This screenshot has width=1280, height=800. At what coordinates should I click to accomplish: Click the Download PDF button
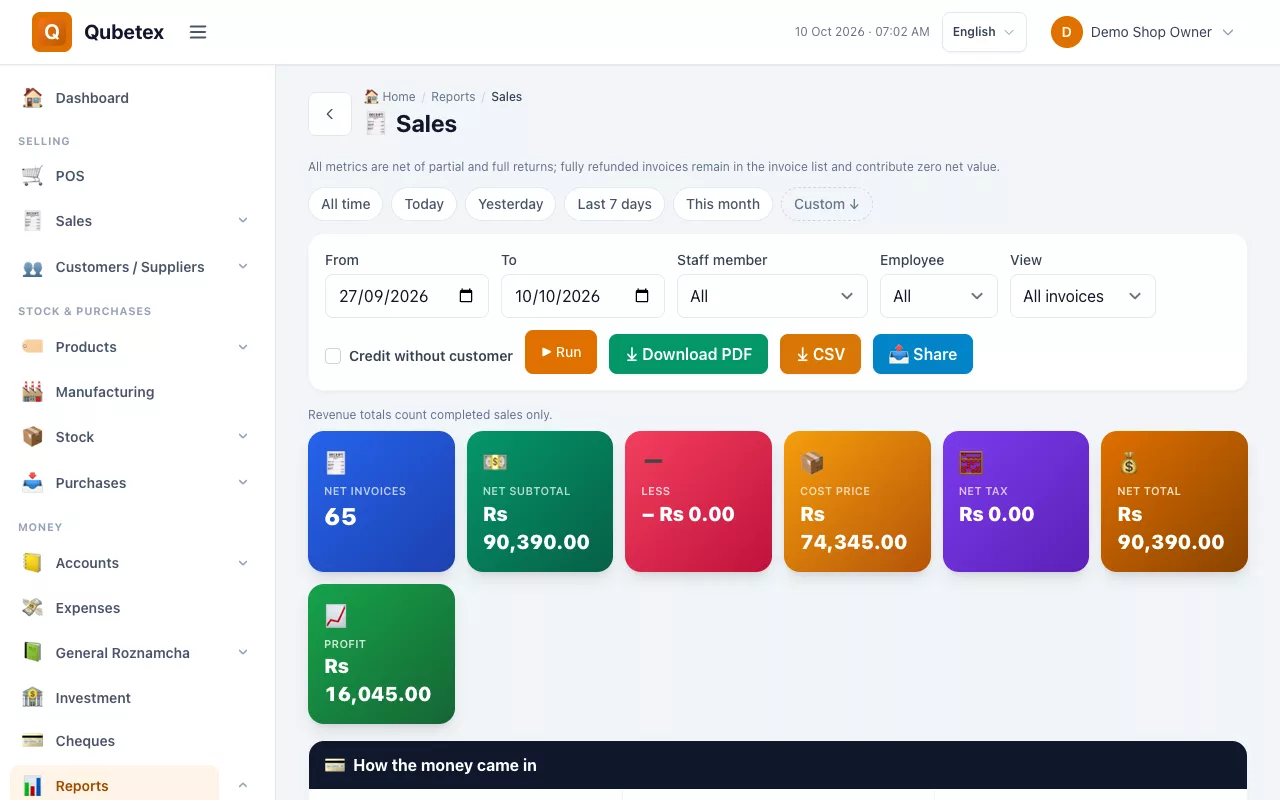(x=688, y=354)
